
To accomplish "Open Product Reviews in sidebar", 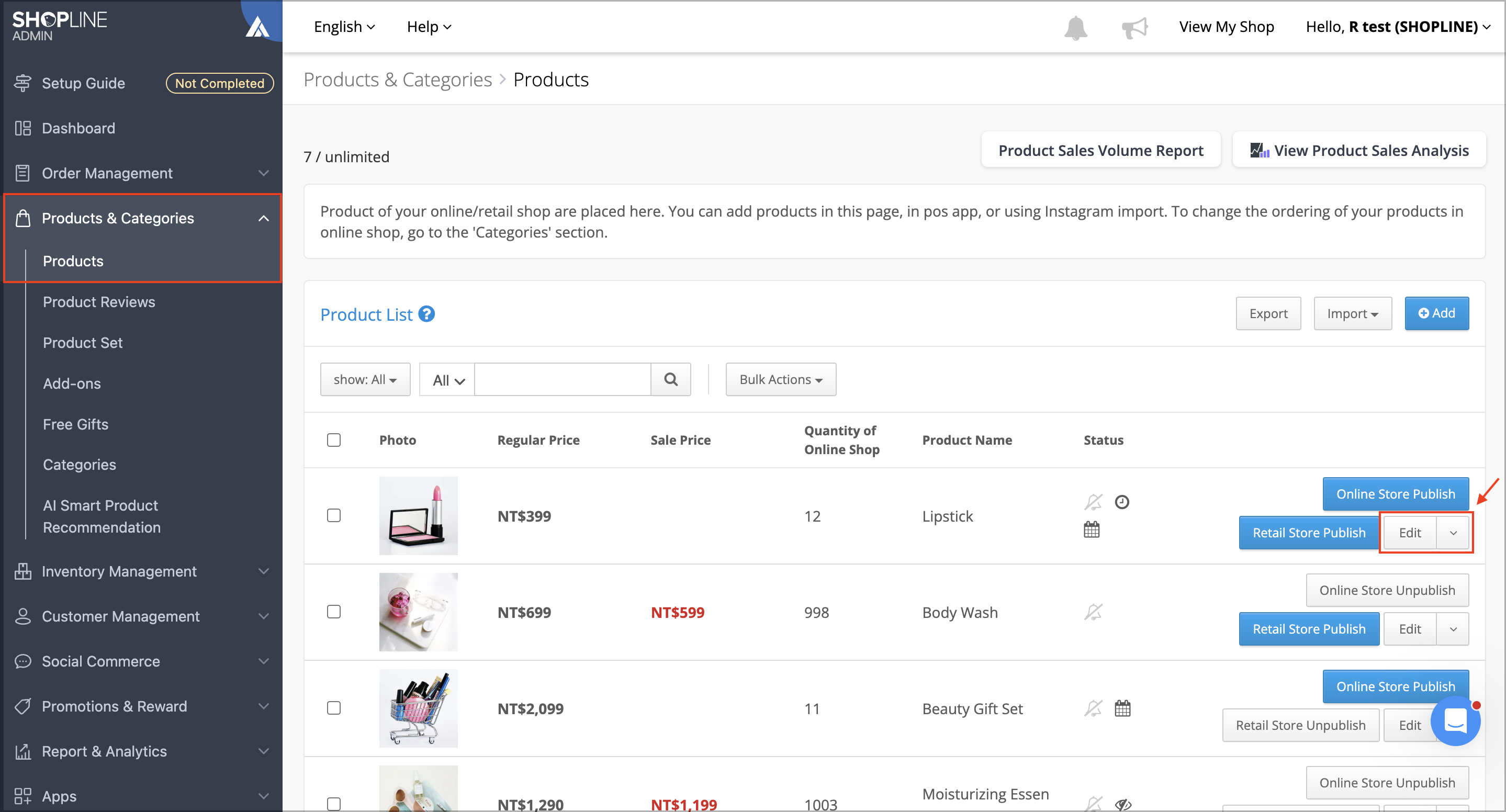I will click(99, 302).
